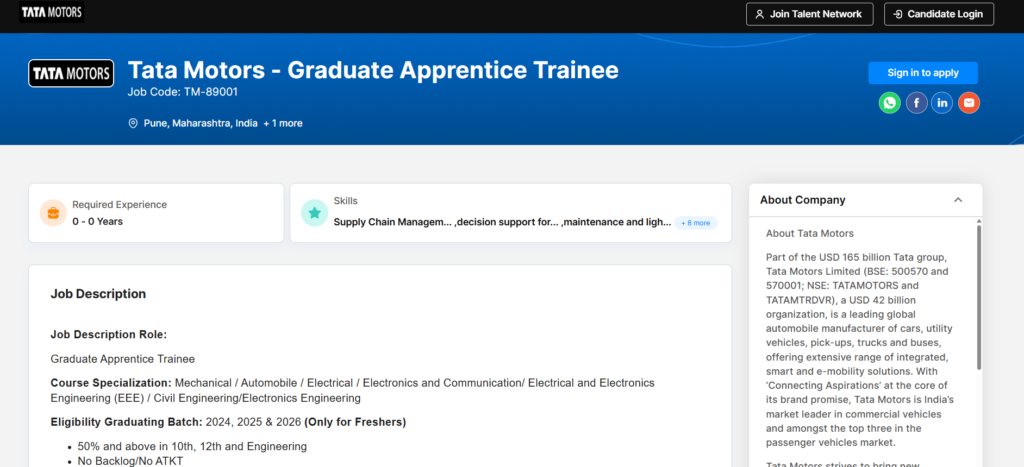Click the Skills star icon
The width and height of the screenshot is (1024, 467).
coord(314,212)
